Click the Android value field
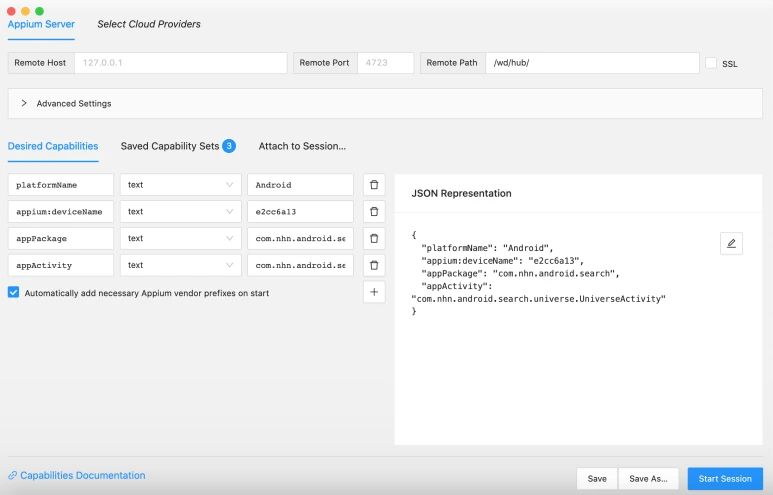Image resolution: width=773 pixels, height=495 pixels. pyautogui.click(x=300, y=185)
